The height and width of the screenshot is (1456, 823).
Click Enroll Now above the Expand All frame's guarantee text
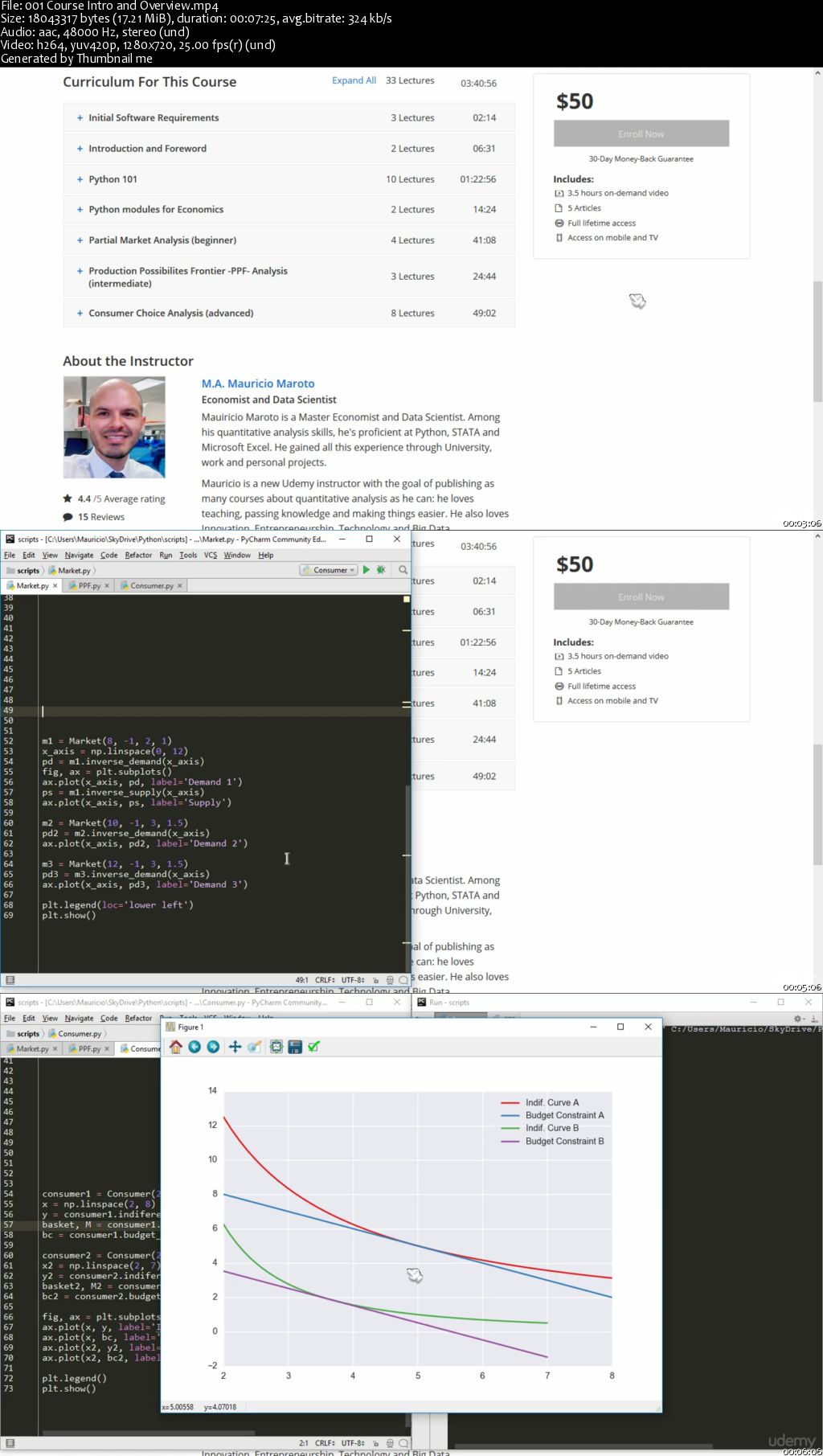point(641,133)
